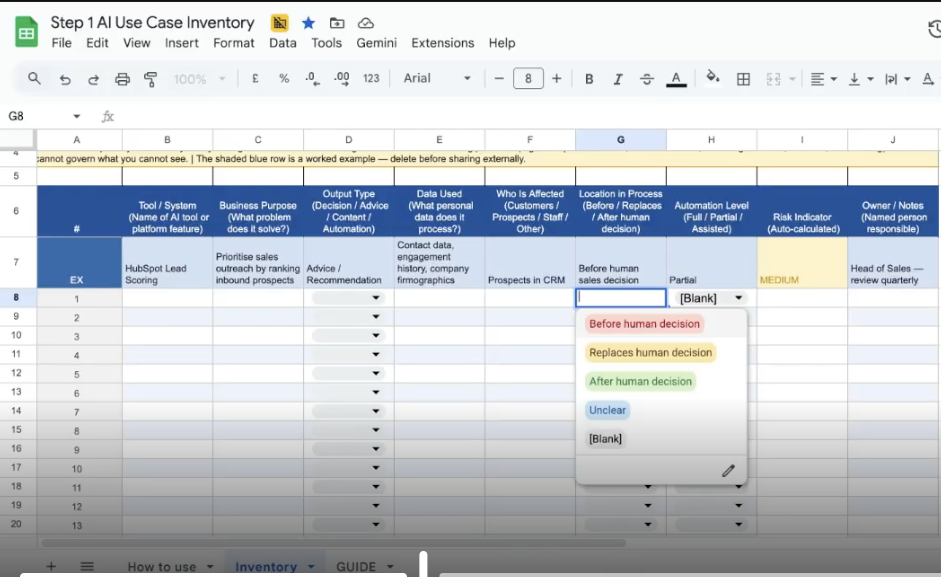Viewport: 941px width, 577px height.
Task: Open the Help menu
Action: [502, 43]
